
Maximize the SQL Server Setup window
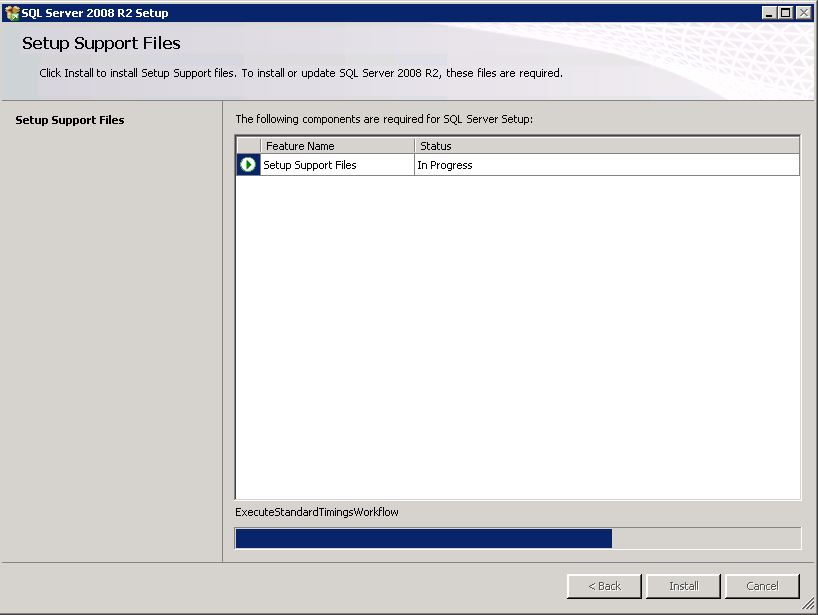[x=786, y=13]
